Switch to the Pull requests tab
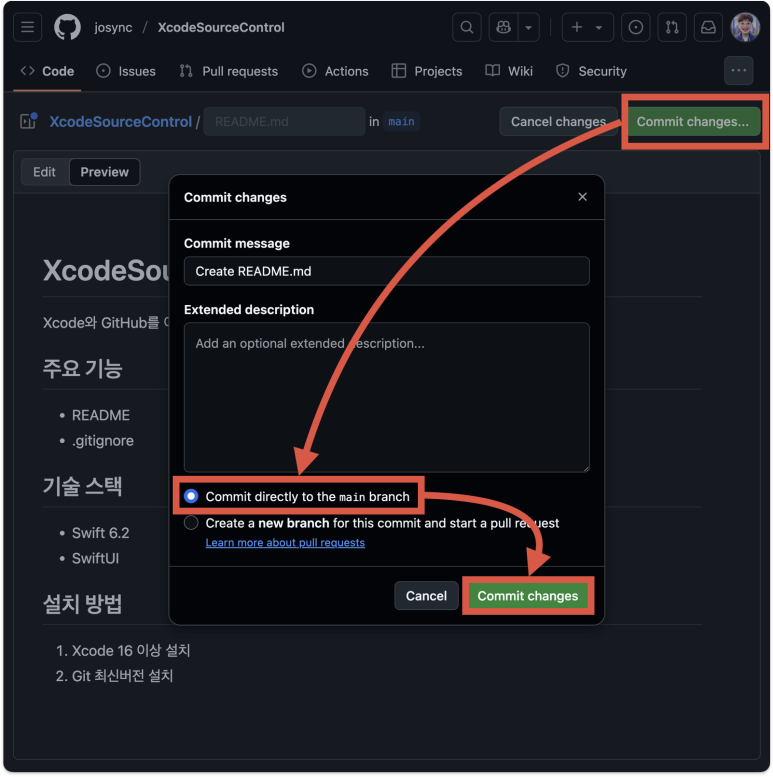Image resolution: width=773 pixels, height=777 pixels. click(x=229, y=71)
